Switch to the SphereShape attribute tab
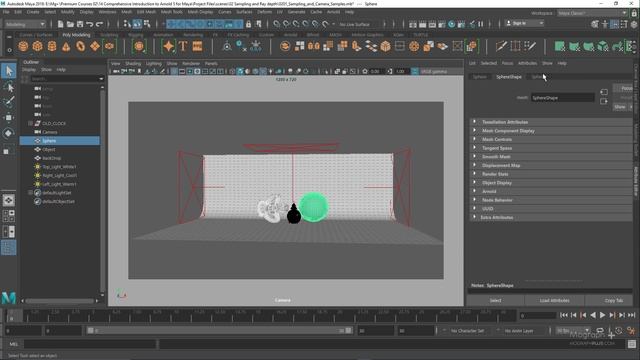Viewport: 640px width, 360px height. (509, 77)
